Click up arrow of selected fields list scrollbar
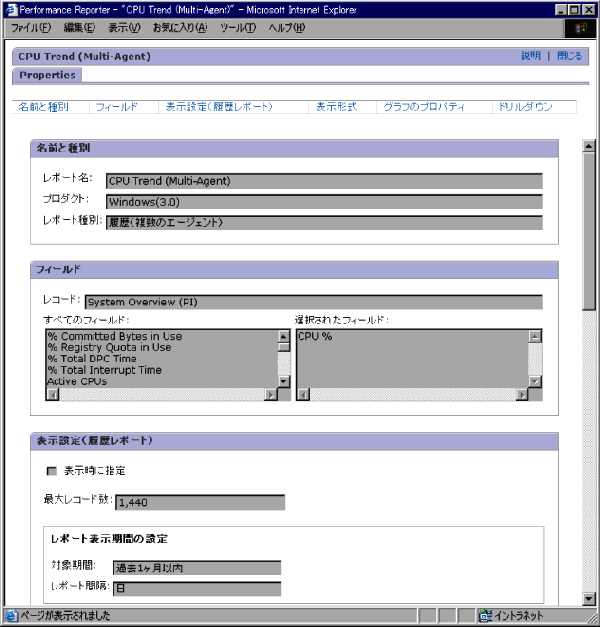The height and width of the screenshot is (627, 600). (x=535, y=336)
